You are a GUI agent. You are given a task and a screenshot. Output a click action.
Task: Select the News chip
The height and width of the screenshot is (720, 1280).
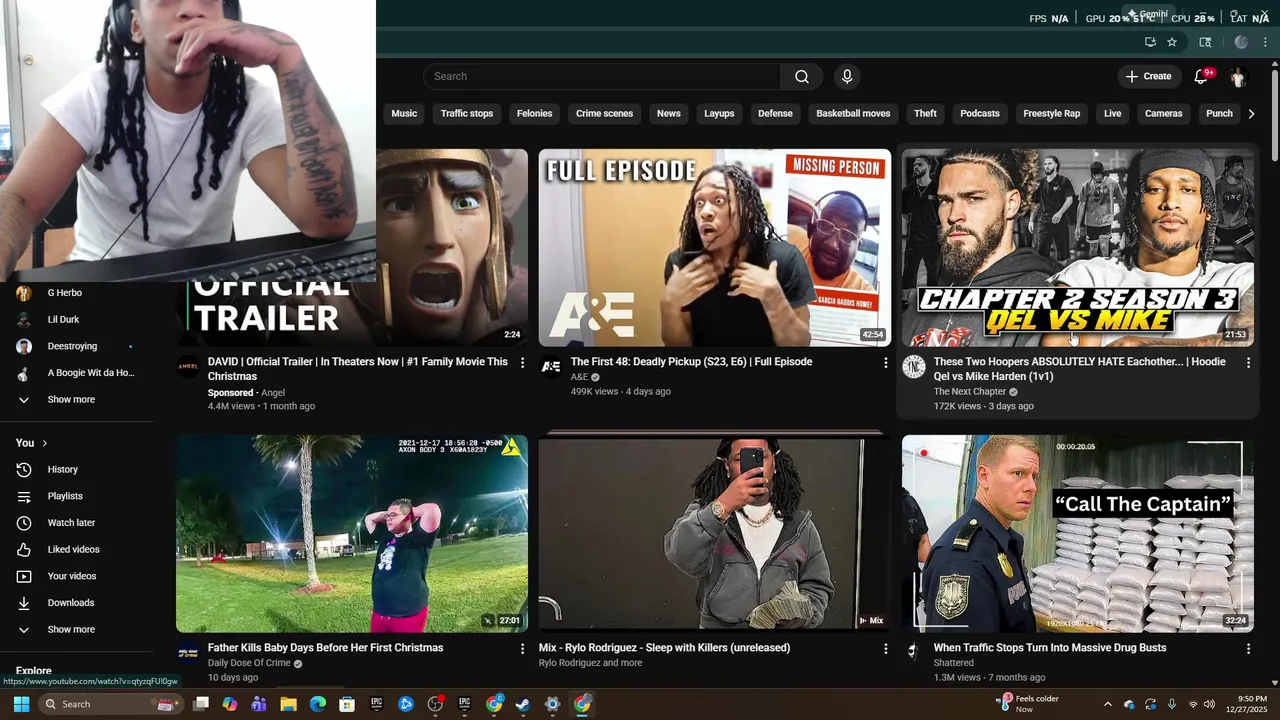tap(668, 114)
